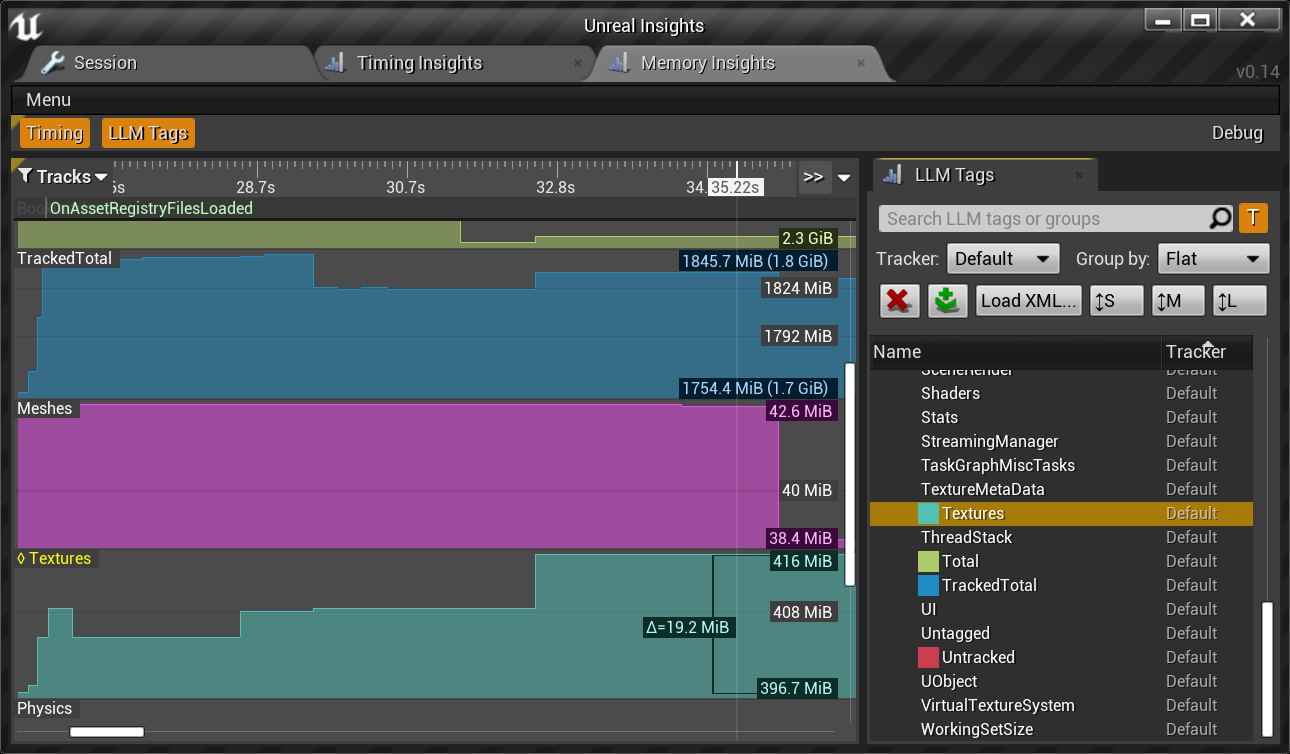
Task: Select the UObject tag row
Action: click(1061, 682)
